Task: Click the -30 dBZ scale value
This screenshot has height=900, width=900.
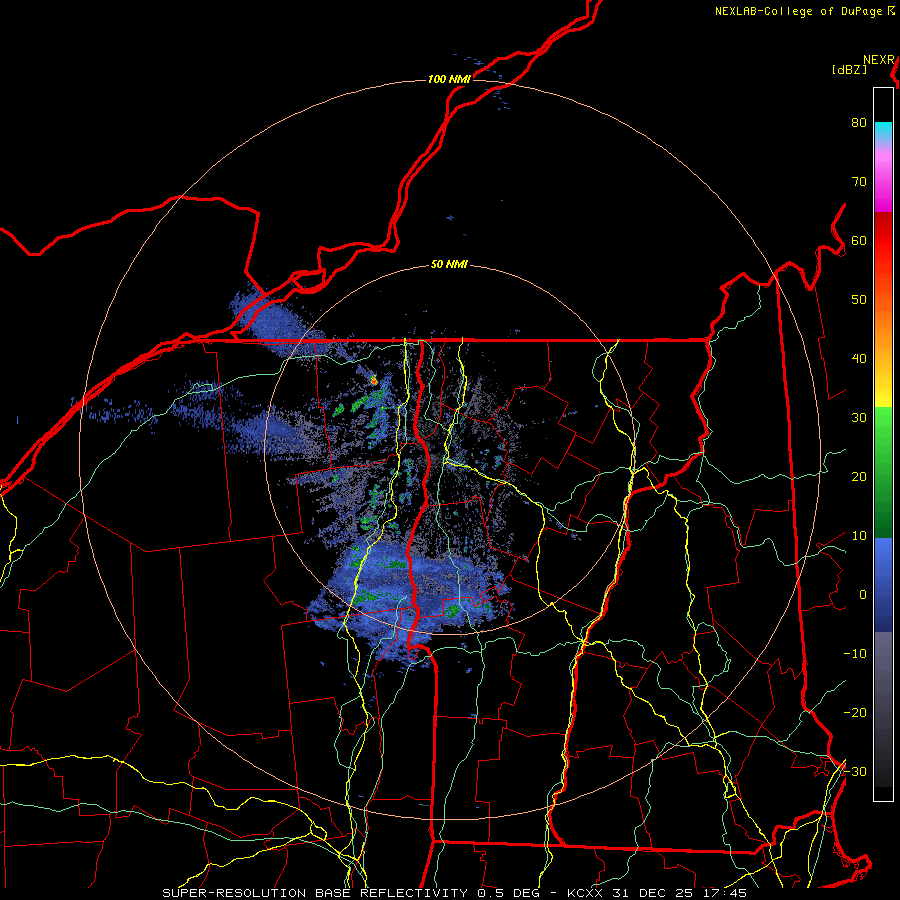Action: [855, 772]
